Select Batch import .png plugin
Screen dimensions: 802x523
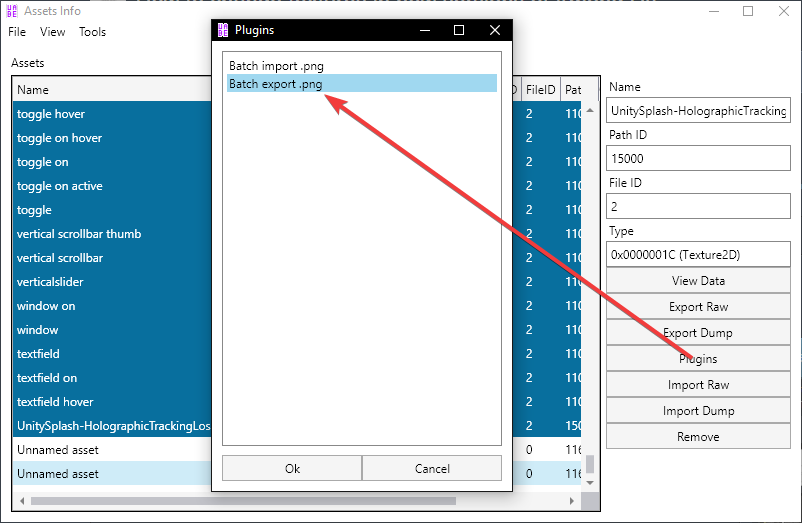(x=276, y=66)
